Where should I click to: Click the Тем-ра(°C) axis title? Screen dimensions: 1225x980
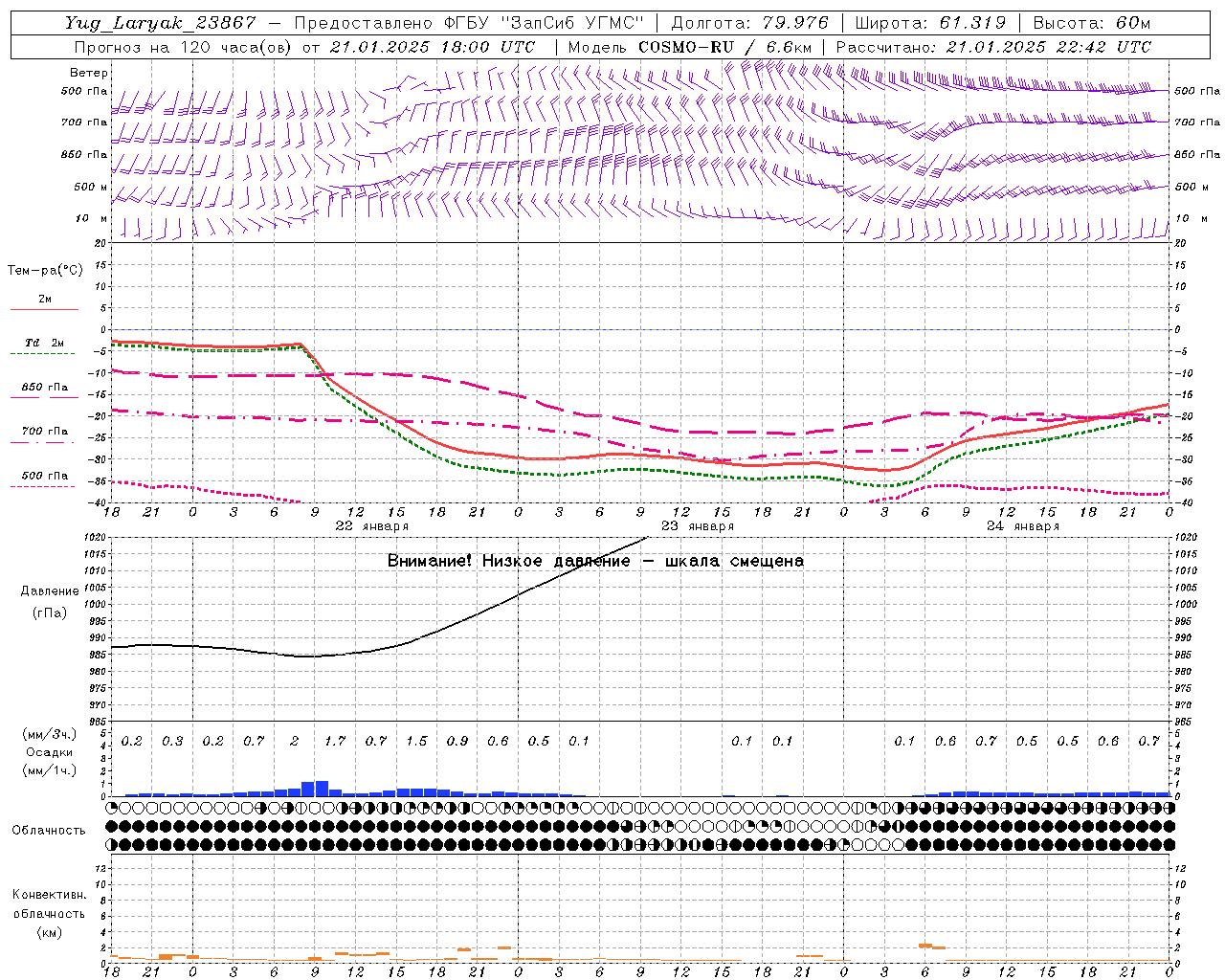[x=45, y=271]
